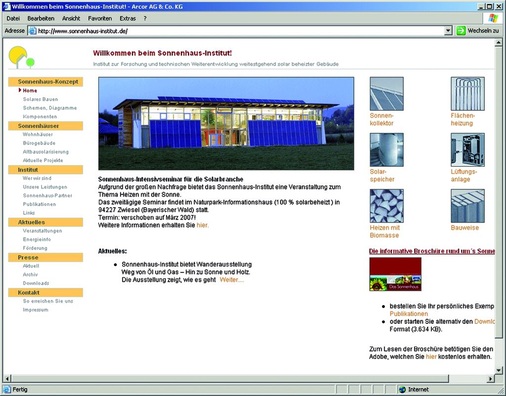Screen dimensions: 506x396
Task: Open Publikationen sidebar link
Action: click(x=39, y=204)
